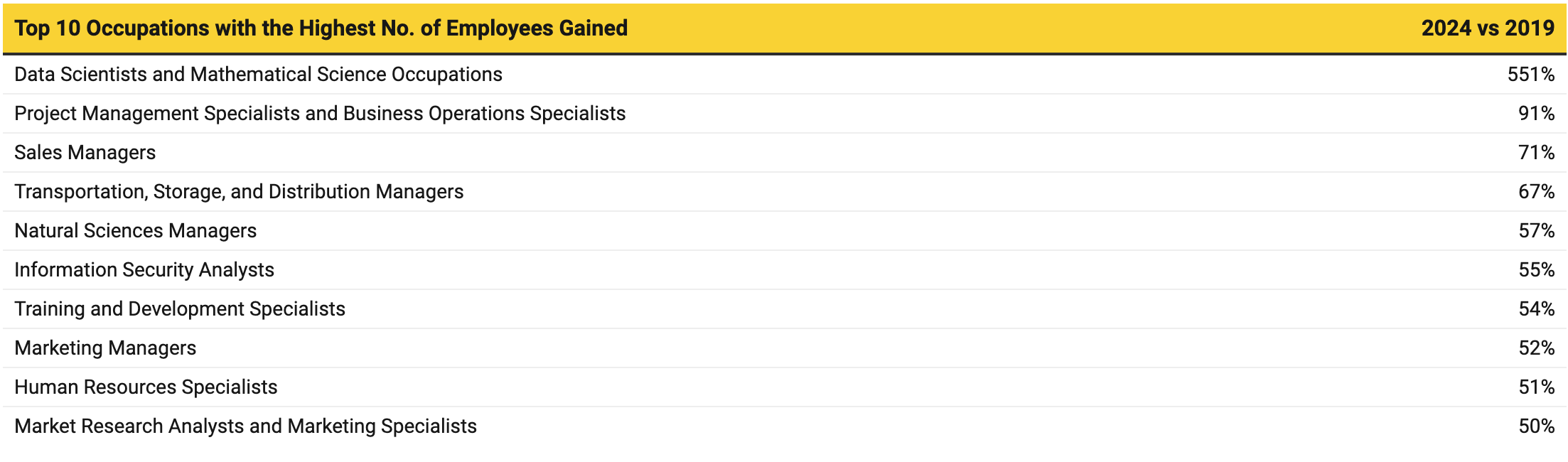Select Training and Development Specialists label
This screenshot has width=1568, height=462.
coord(180,309)
